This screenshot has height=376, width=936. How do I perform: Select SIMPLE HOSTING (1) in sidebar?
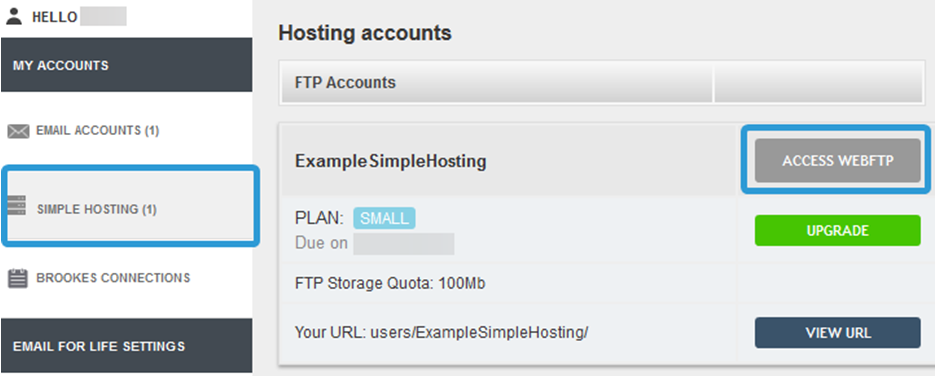[x=97, y=209]
